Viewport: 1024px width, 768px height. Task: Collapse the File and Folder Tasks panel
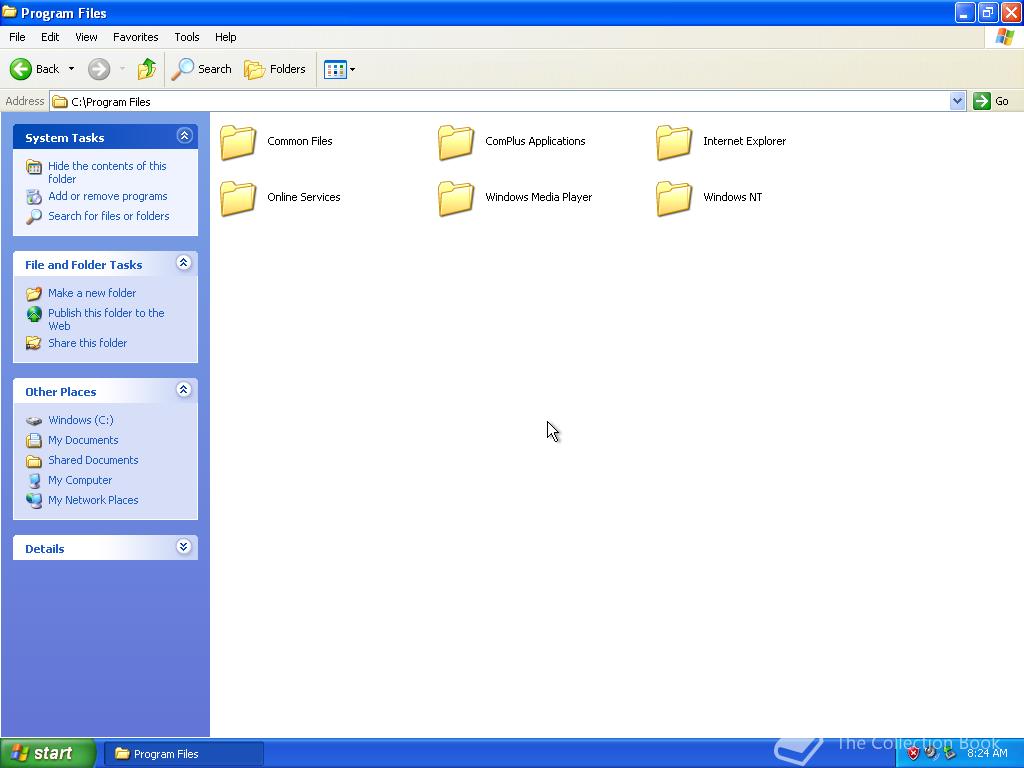point(184,263)
